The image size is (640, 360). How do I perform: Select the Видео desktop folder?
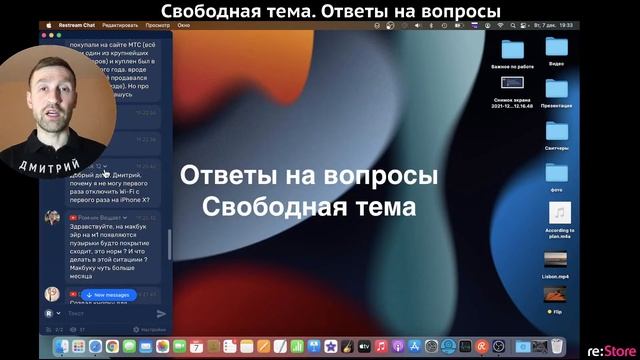(x=556, y=51)
